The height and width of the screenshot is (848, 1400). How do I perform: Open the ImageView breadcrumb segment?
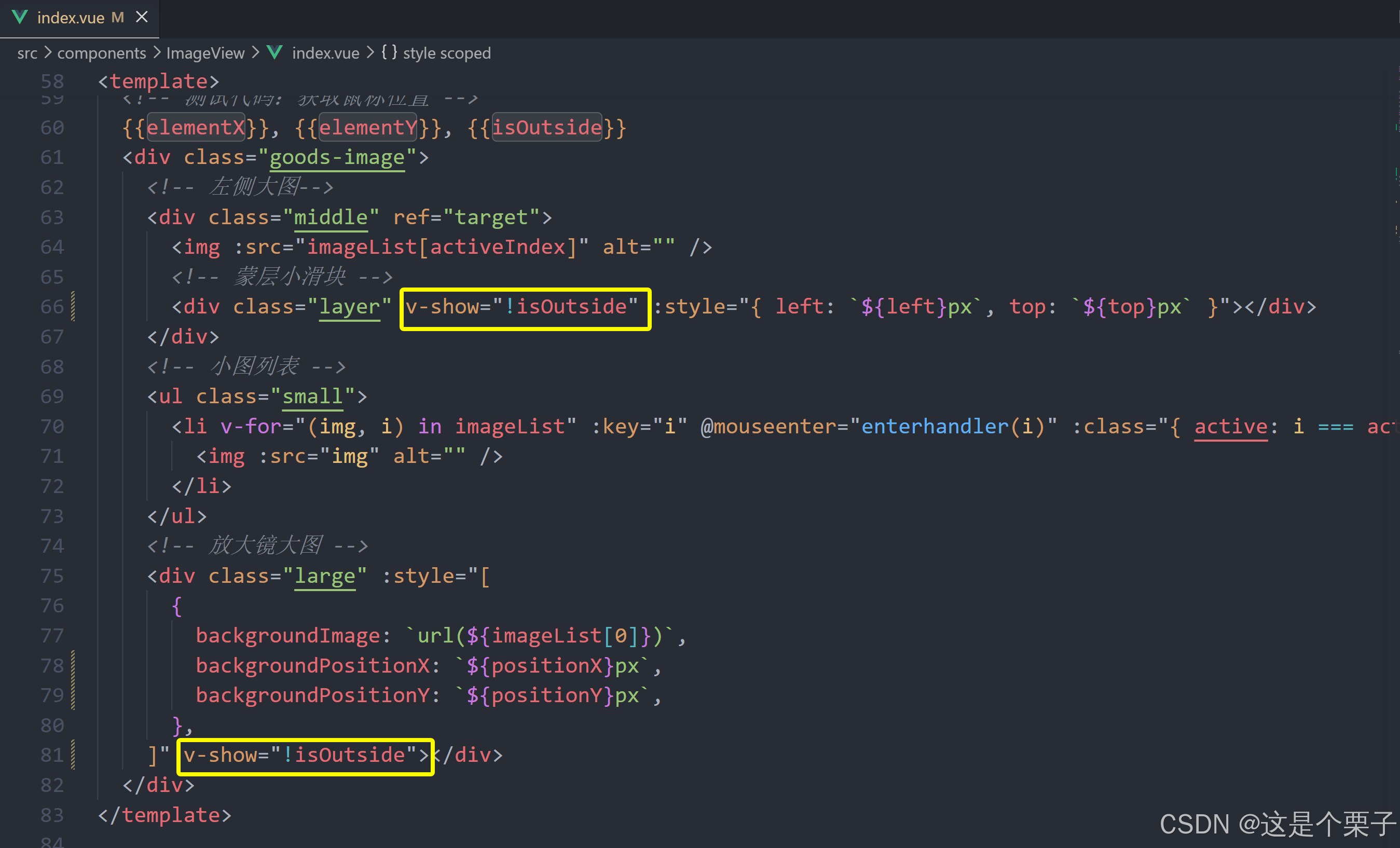tap(205, 53)
